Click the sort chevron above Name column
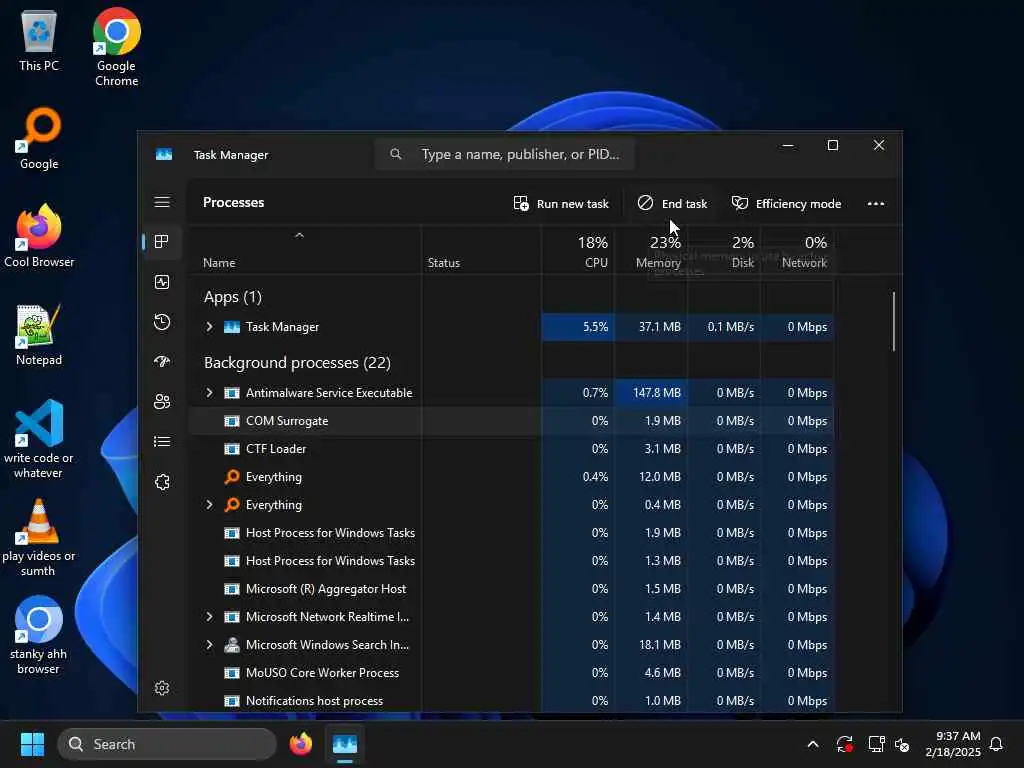The image size is (1024, 768). [299, 235]
